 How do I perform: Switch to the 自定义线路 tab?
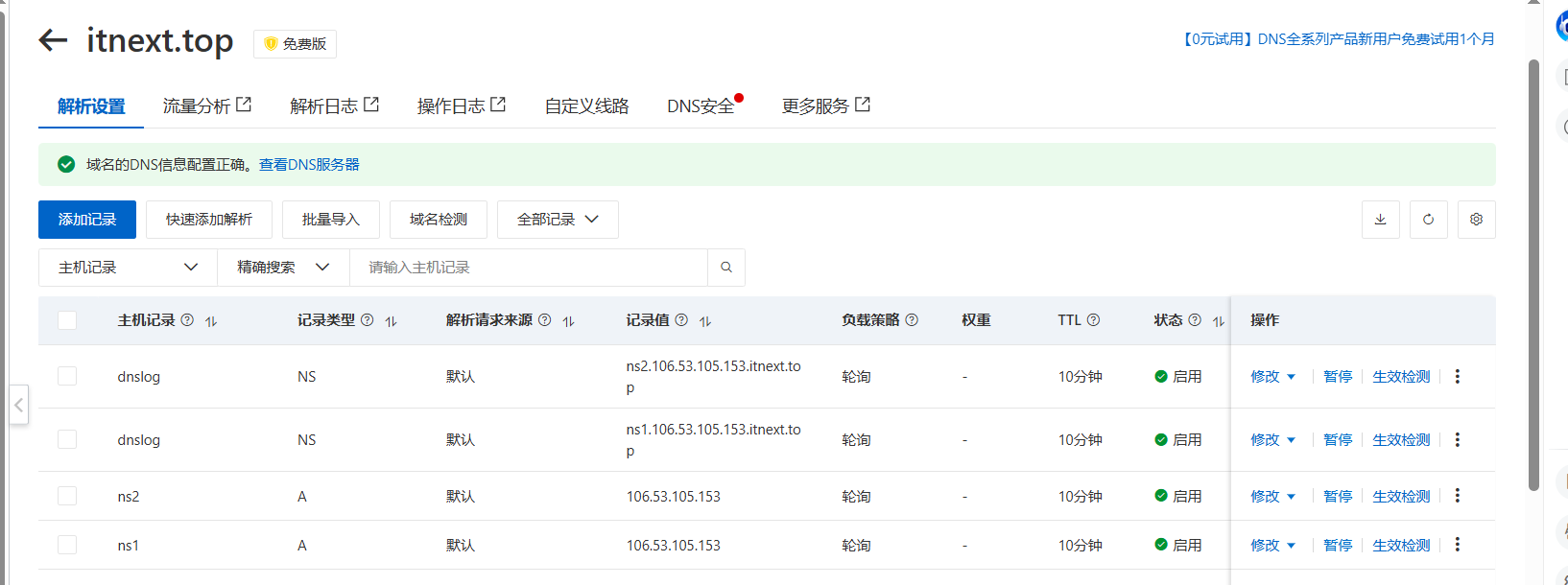point(586,106)
